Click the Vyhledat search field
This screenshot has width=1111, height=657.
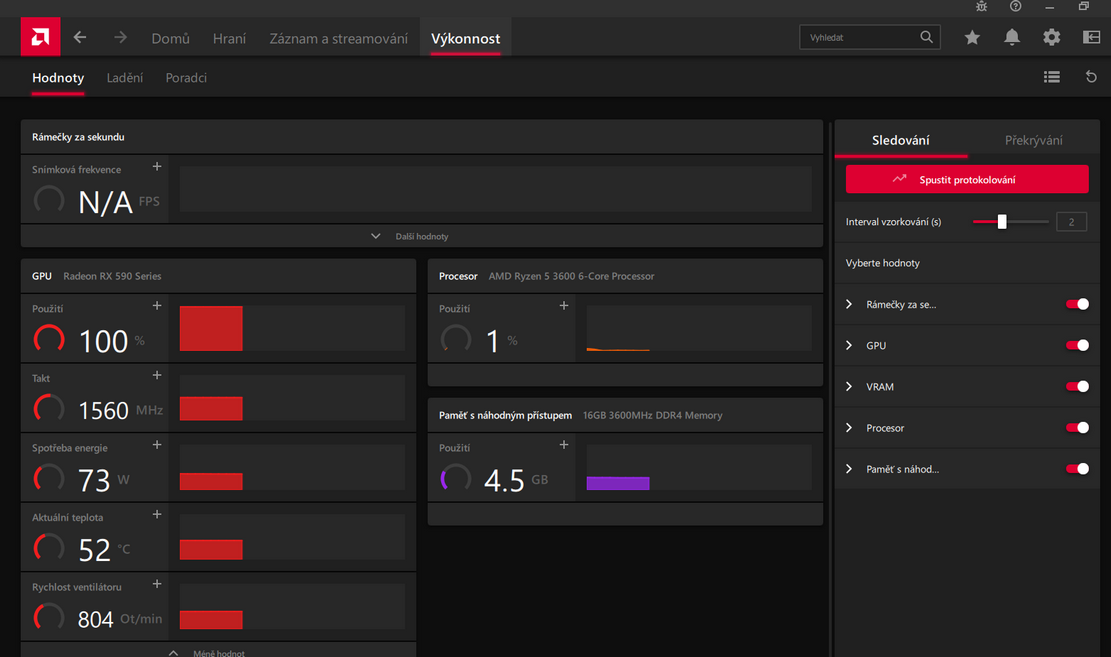[860, 38]
